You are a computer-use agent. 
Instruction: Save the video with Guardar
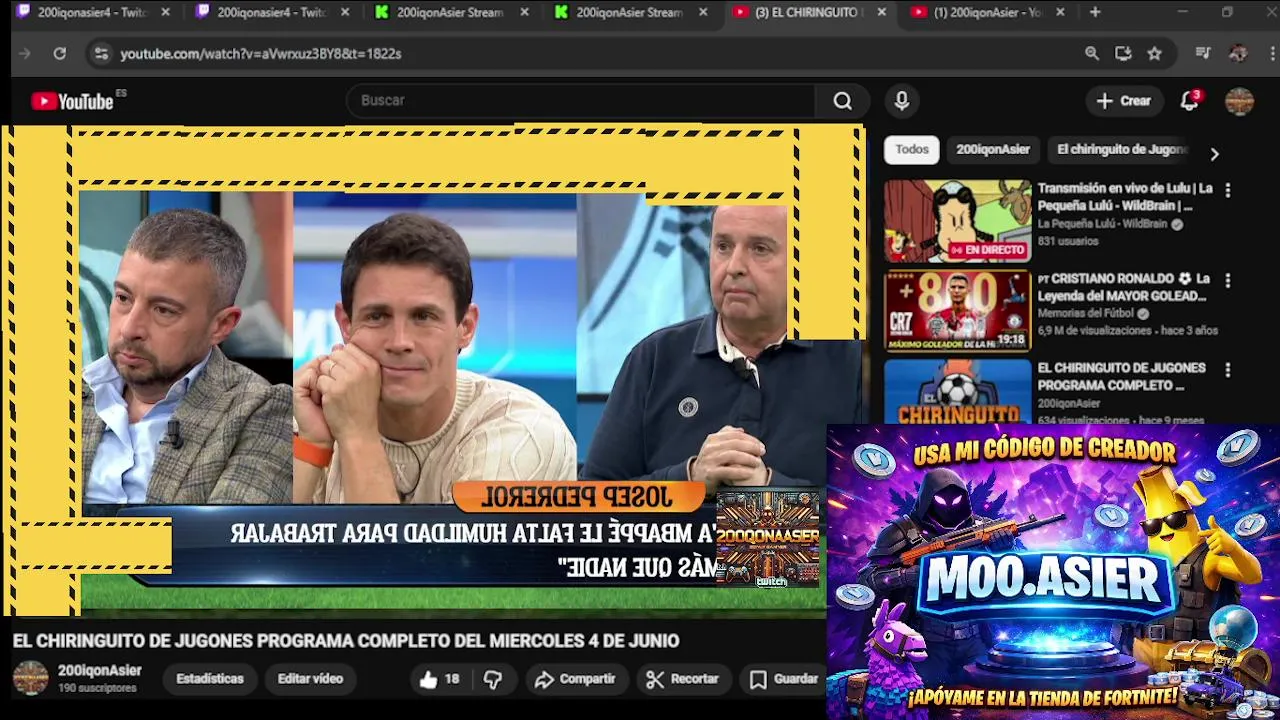(x=784, y=679)
